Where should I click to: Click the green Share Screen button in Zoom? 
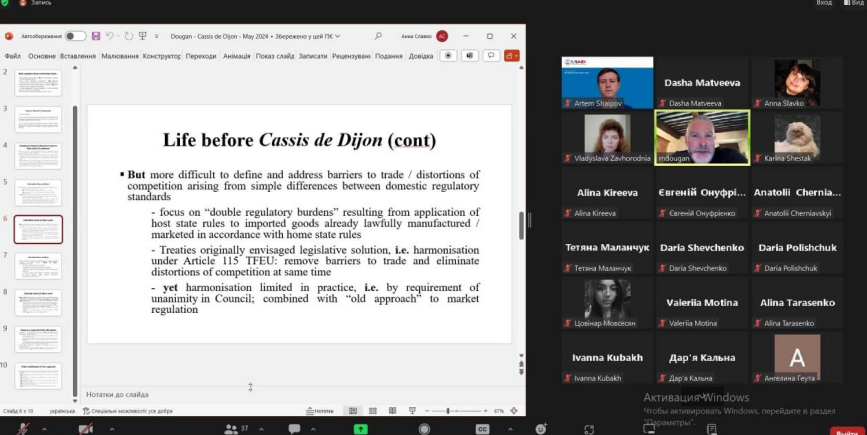point(361,429)
